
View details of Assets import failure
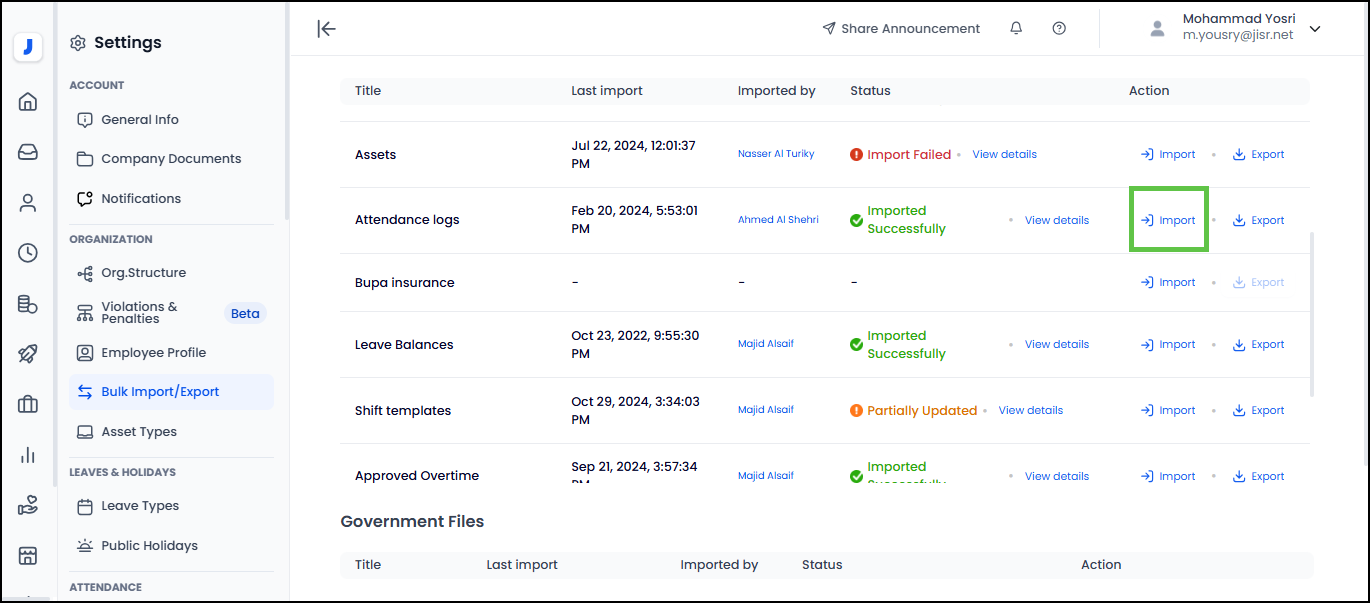pos(1004,155)
